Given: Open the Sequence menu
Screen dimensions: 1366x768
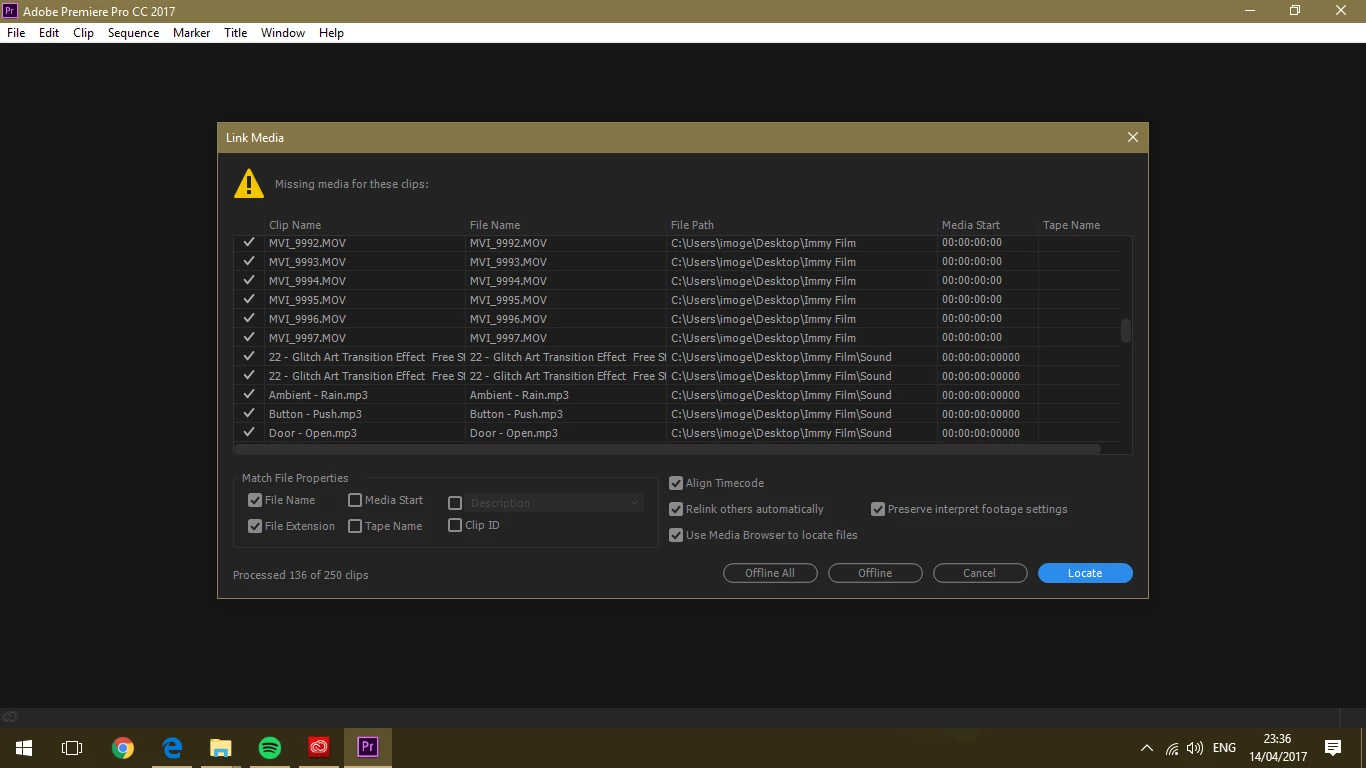Looking at the screenshot, I should point(133,33).
